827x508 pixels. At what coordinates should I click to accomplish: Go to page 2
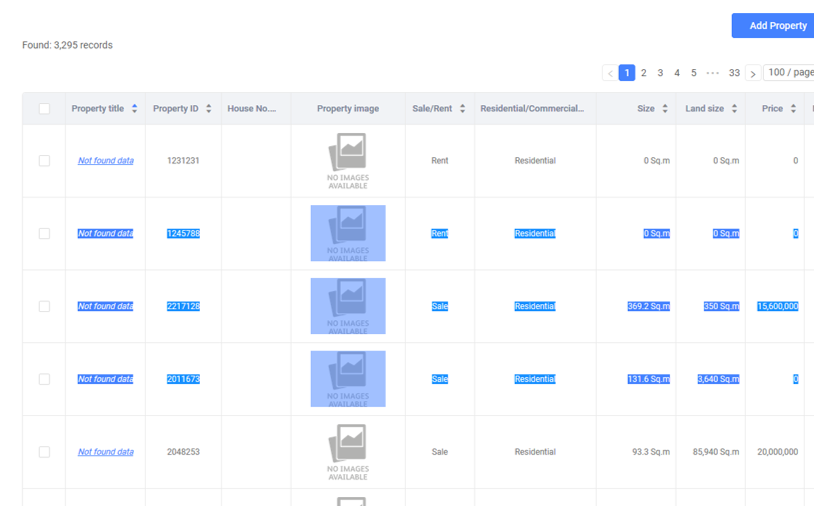[644, 73]
